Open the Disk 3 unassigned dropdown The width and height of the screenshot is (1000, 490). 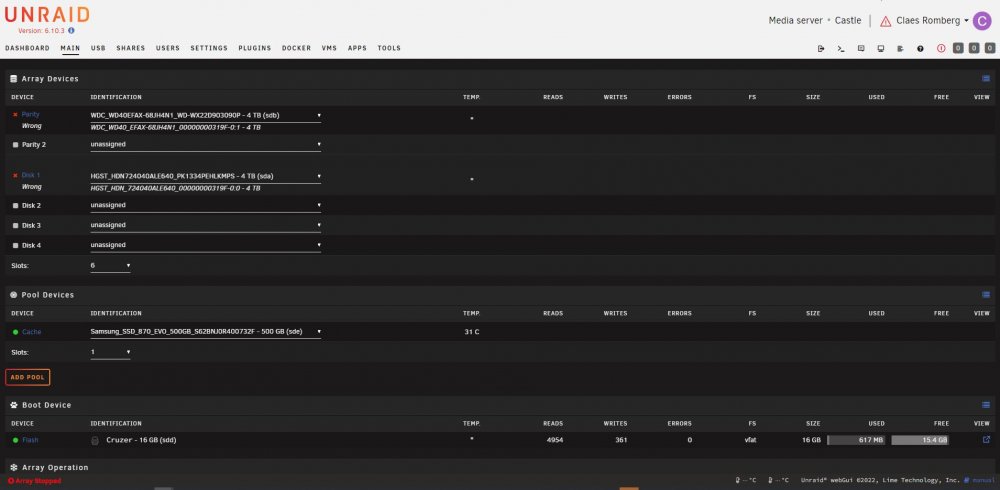click(x=205, y=225)
